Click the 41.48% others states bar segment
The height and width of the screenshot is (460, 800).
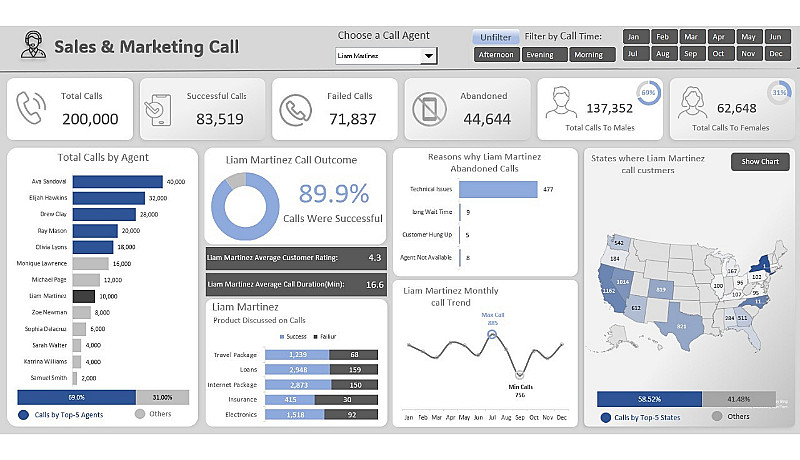coord(739,399)
